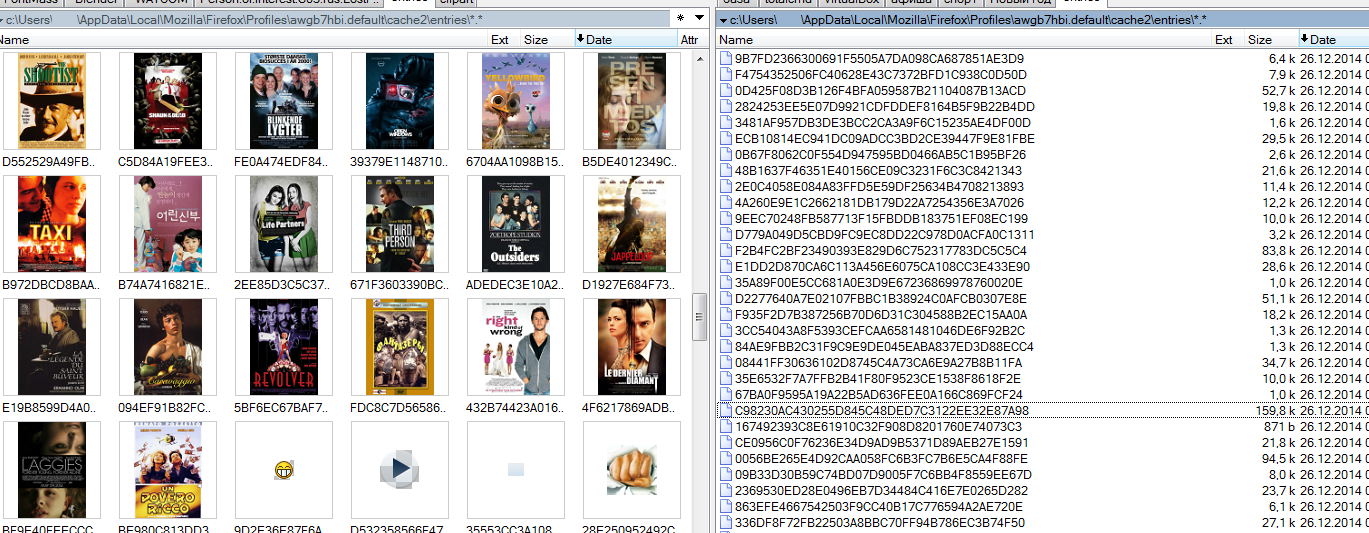Select the play button image thumbnail

pos(400,469)
